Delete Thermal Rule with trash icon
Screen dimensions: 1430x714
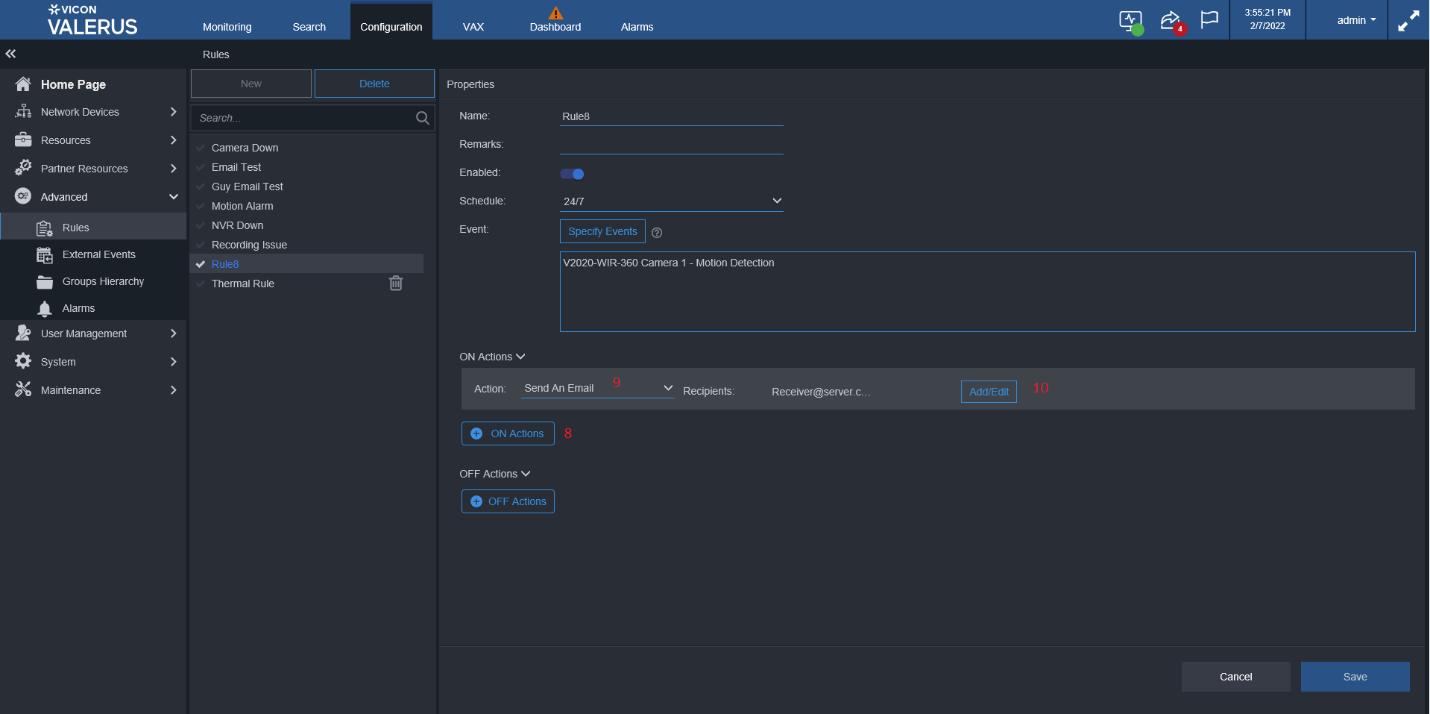tap(396, 283)
